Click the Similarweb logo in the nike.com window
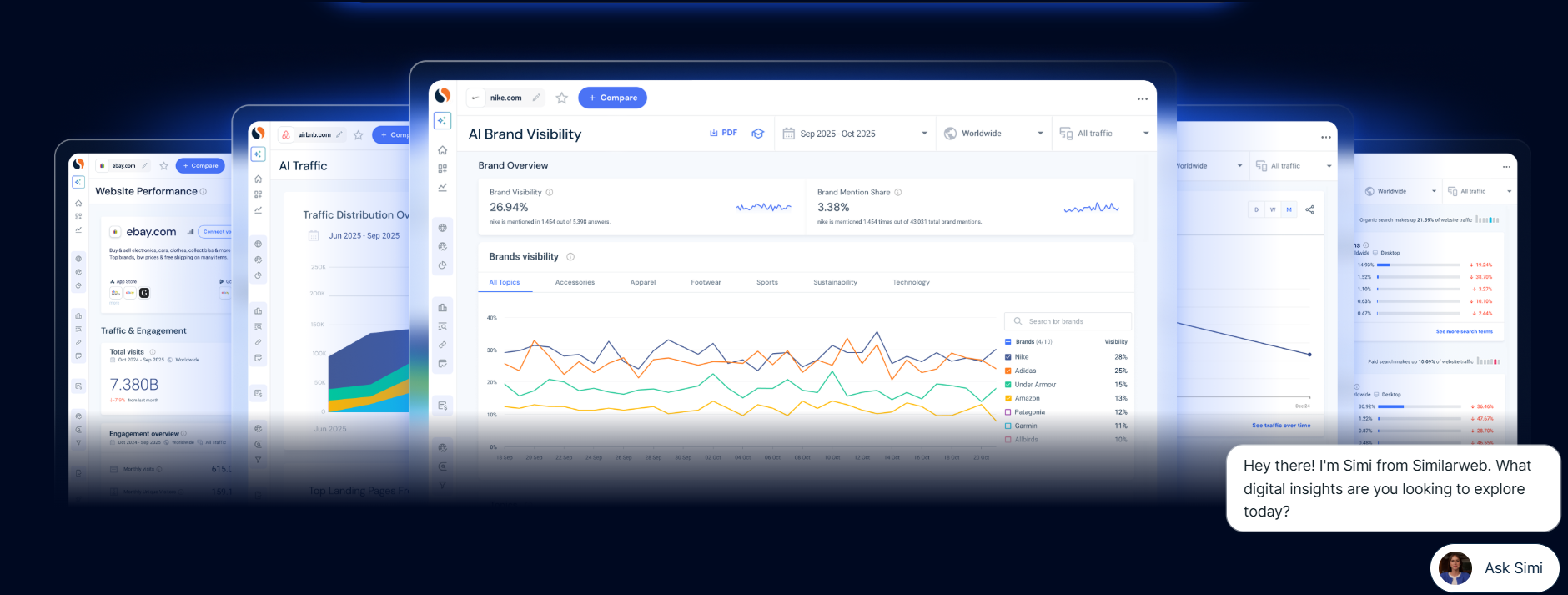 pos(442,95)
